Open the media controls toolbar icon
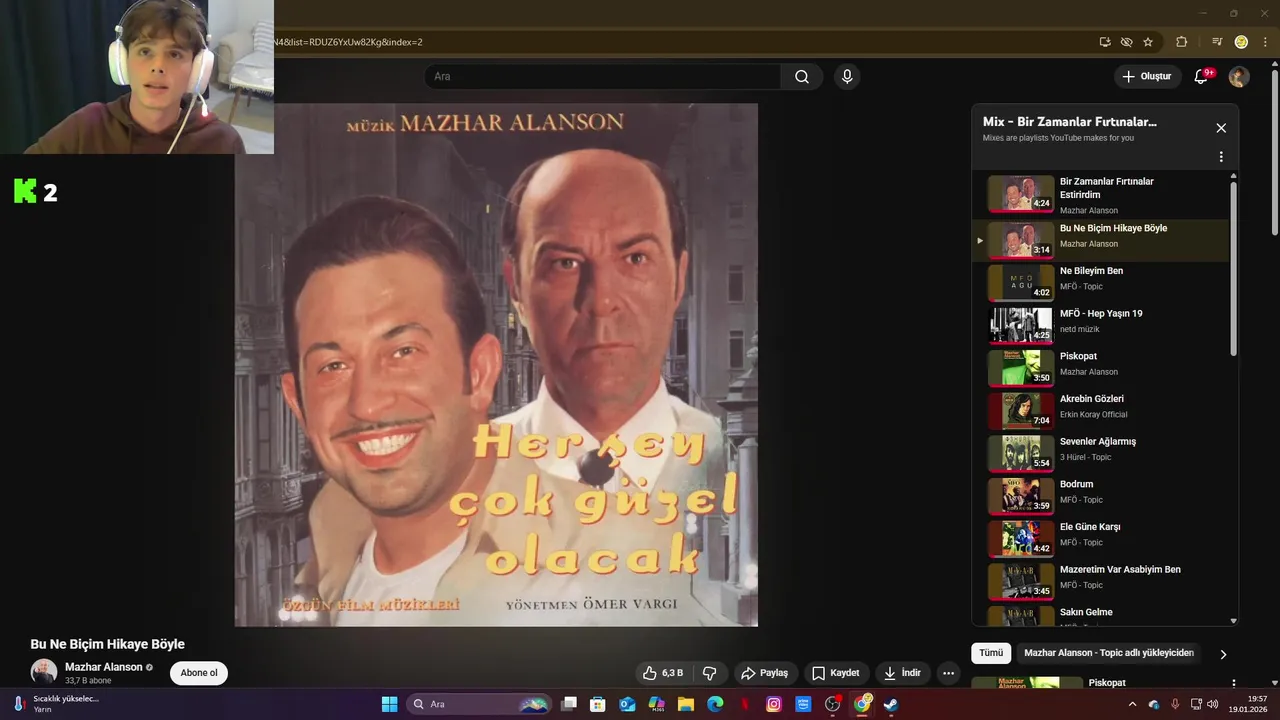 [1217, 42]
